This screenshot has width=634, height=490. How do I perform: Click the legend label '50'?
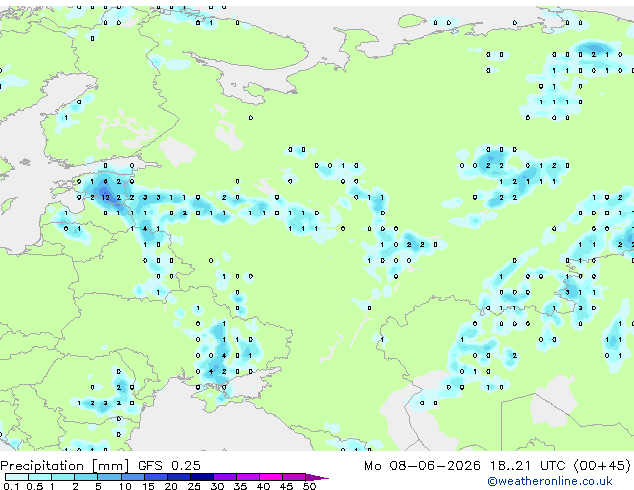309,486
